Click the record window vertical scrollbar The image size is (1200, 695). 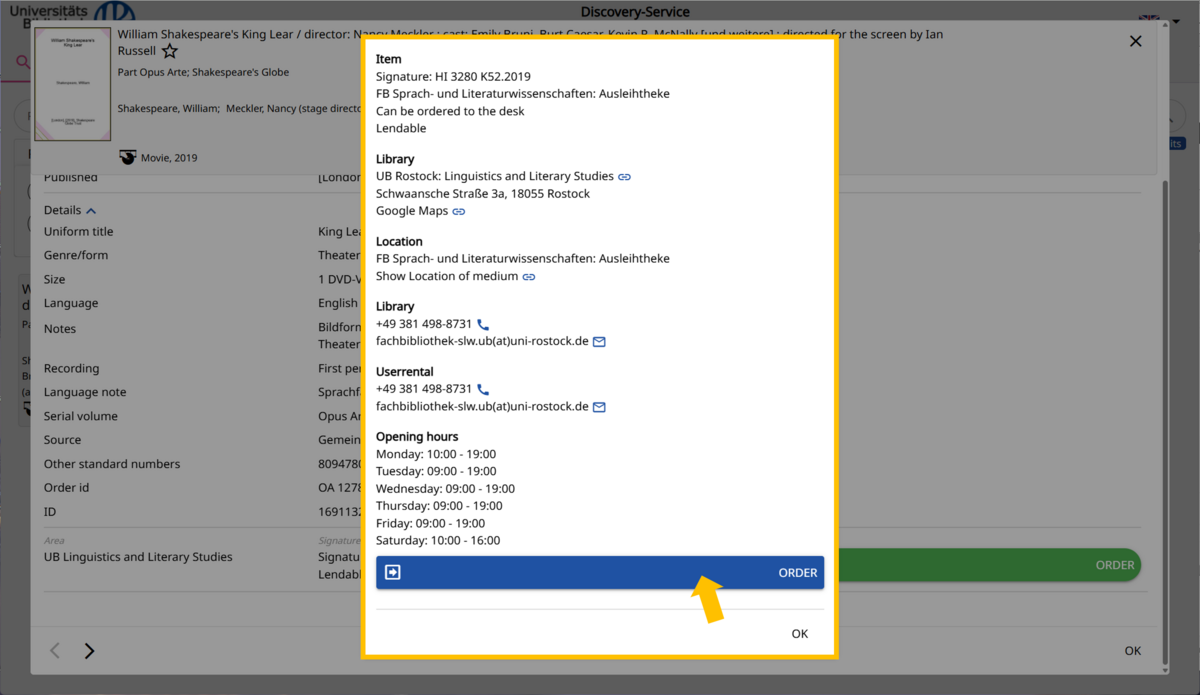[1164, 420]
